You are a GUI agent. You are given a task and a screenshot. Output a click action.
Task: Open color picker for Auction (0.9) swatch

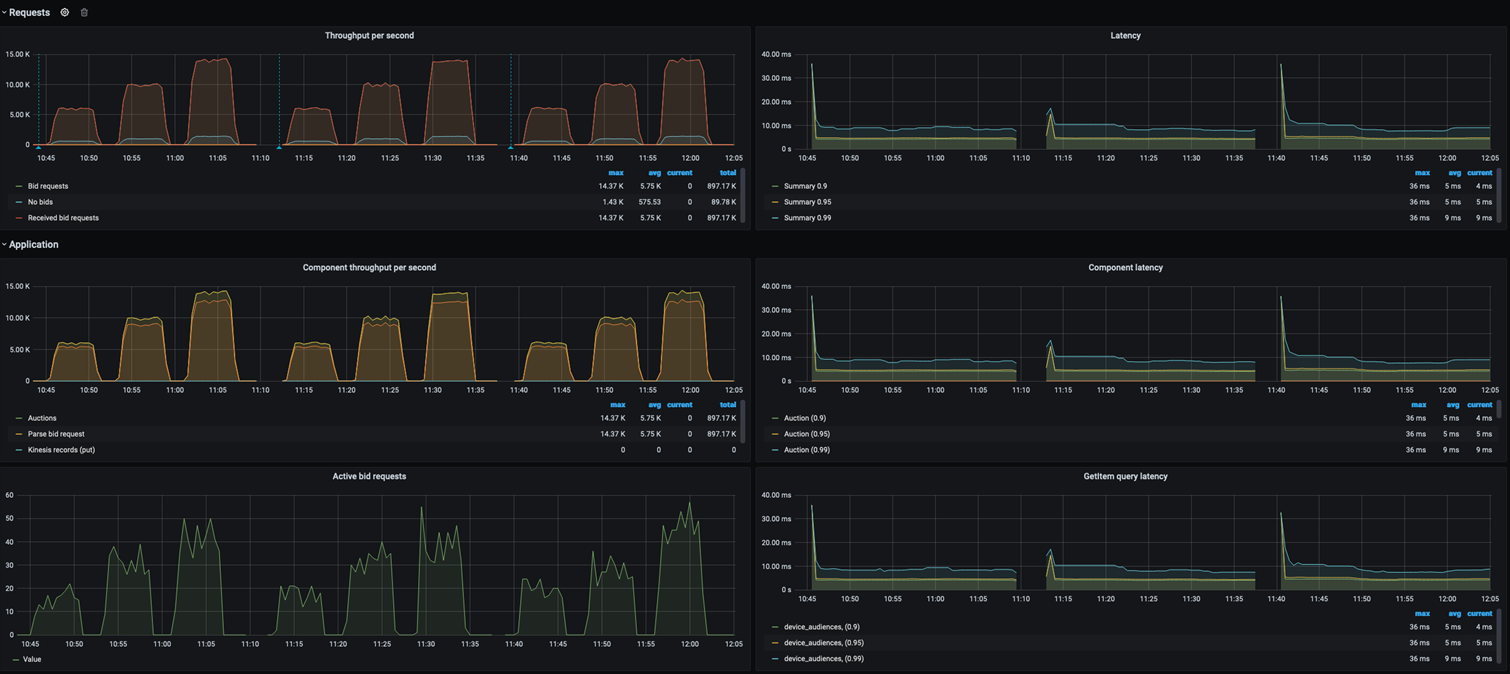click(775, 418)
